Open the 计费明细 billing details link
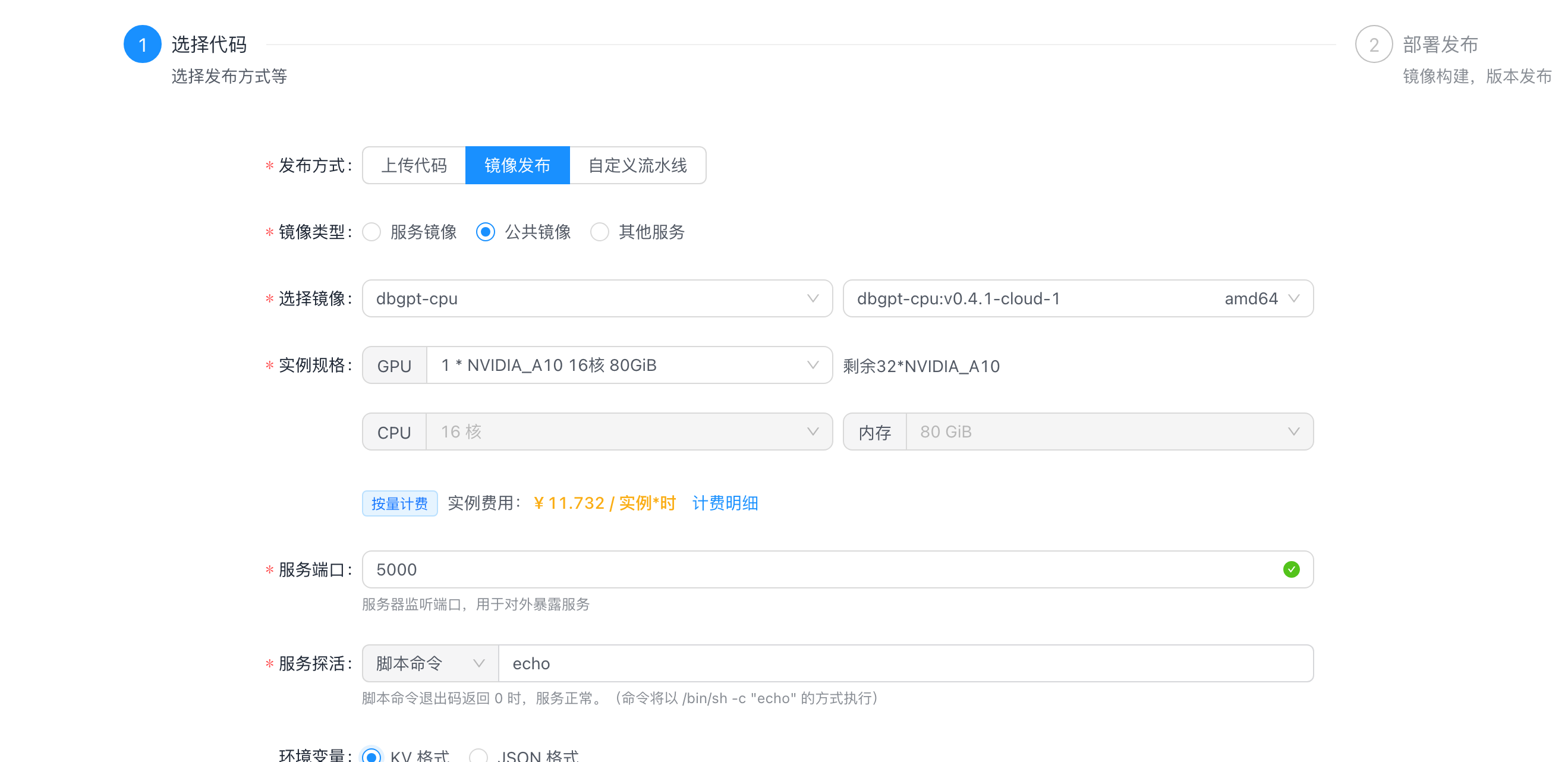Image resolution: width=1568 pixels, height=762 pixels. coord(725,503)
